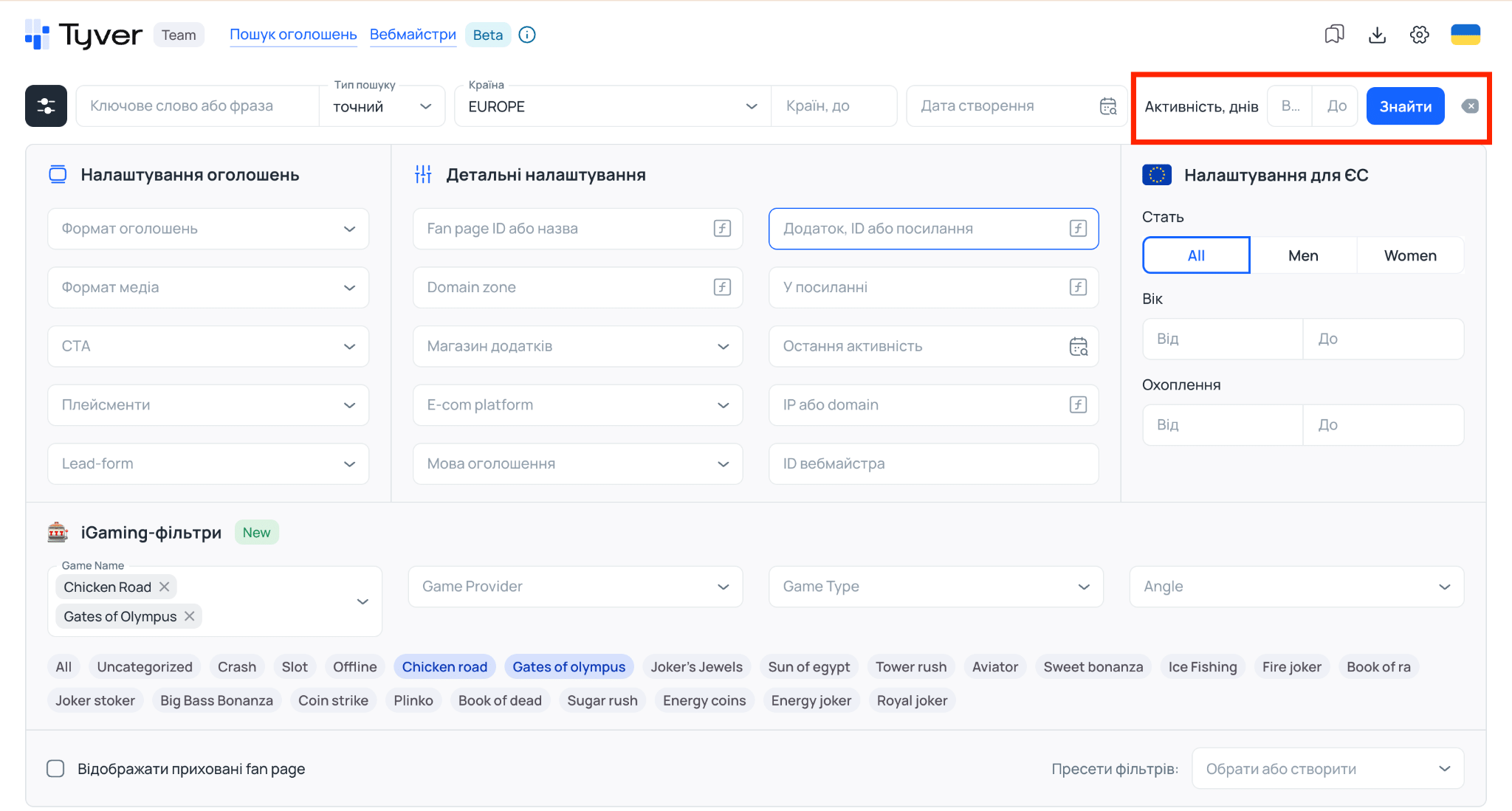Click function icon in Додаток, ID або посилання field
This screenshot has width=1512, height=811.
pos(1078,229)
